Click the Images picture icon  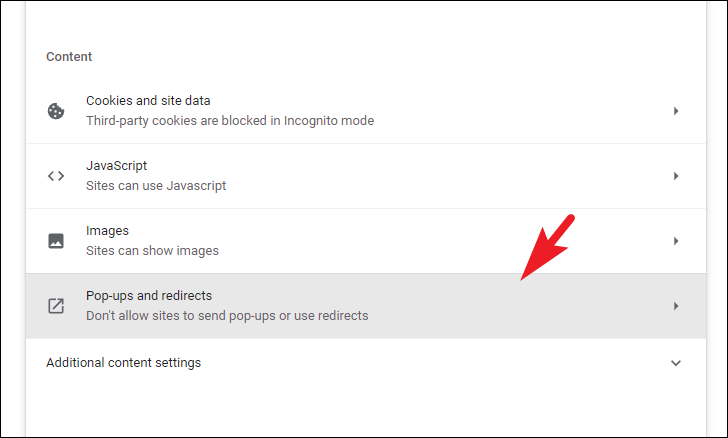tap(56, 241)
